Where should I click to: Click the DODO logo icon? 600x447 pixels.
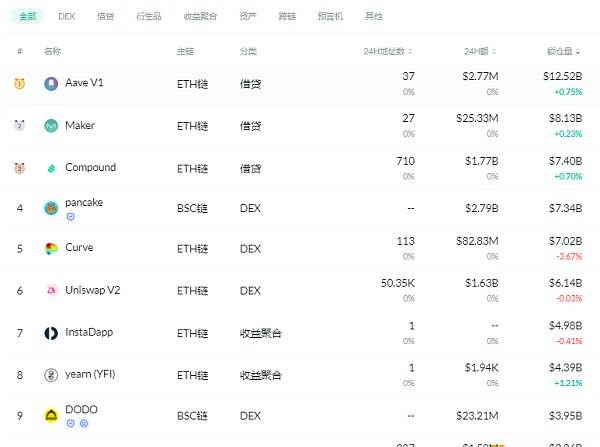tap(51, 416)
